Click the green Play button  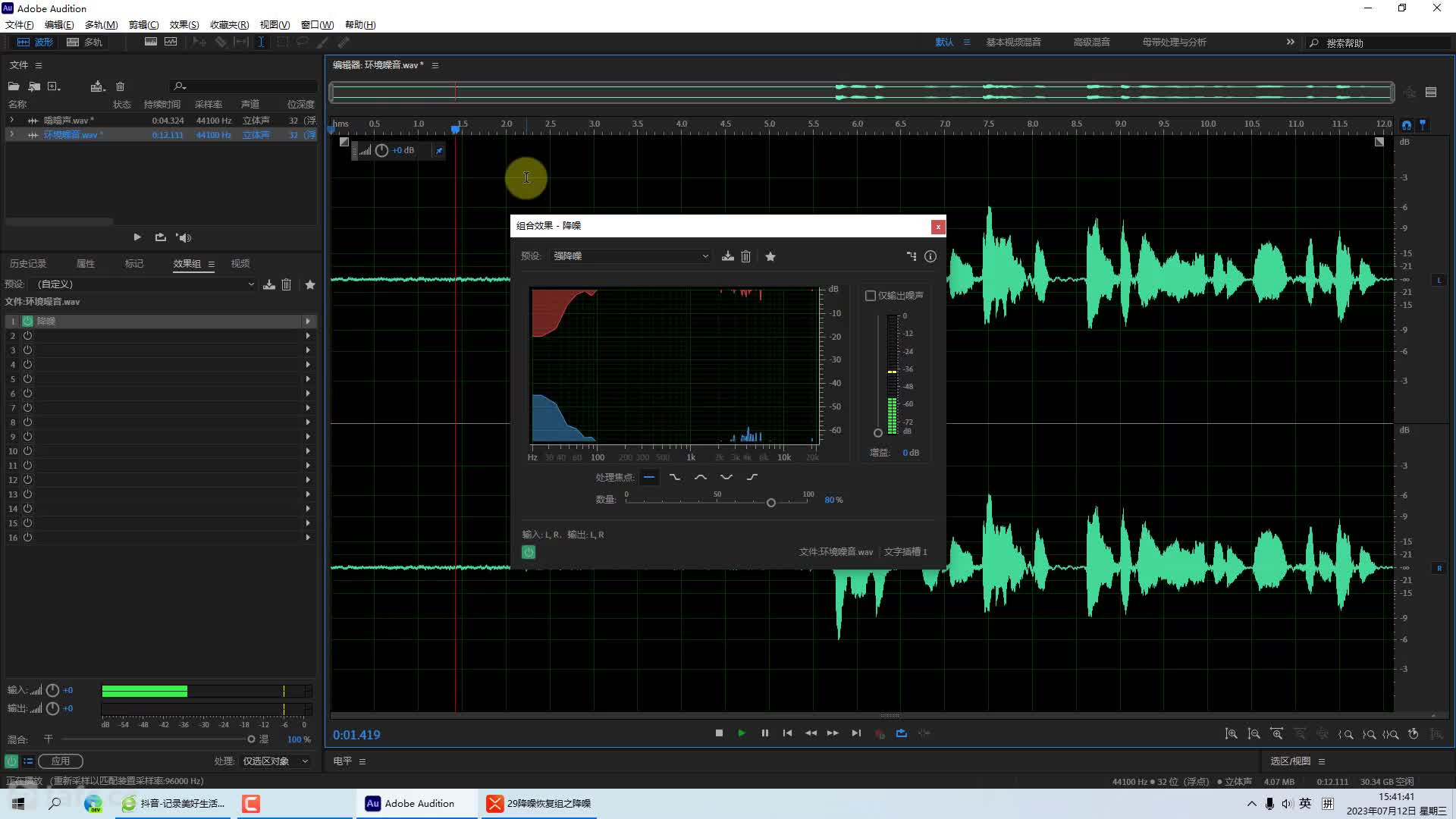point(742,733)
